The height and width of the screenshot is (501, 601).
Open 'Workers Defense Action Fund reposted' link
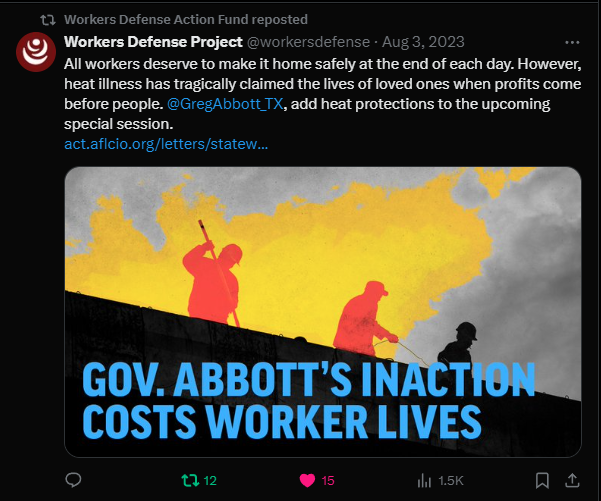click(186, 20)
